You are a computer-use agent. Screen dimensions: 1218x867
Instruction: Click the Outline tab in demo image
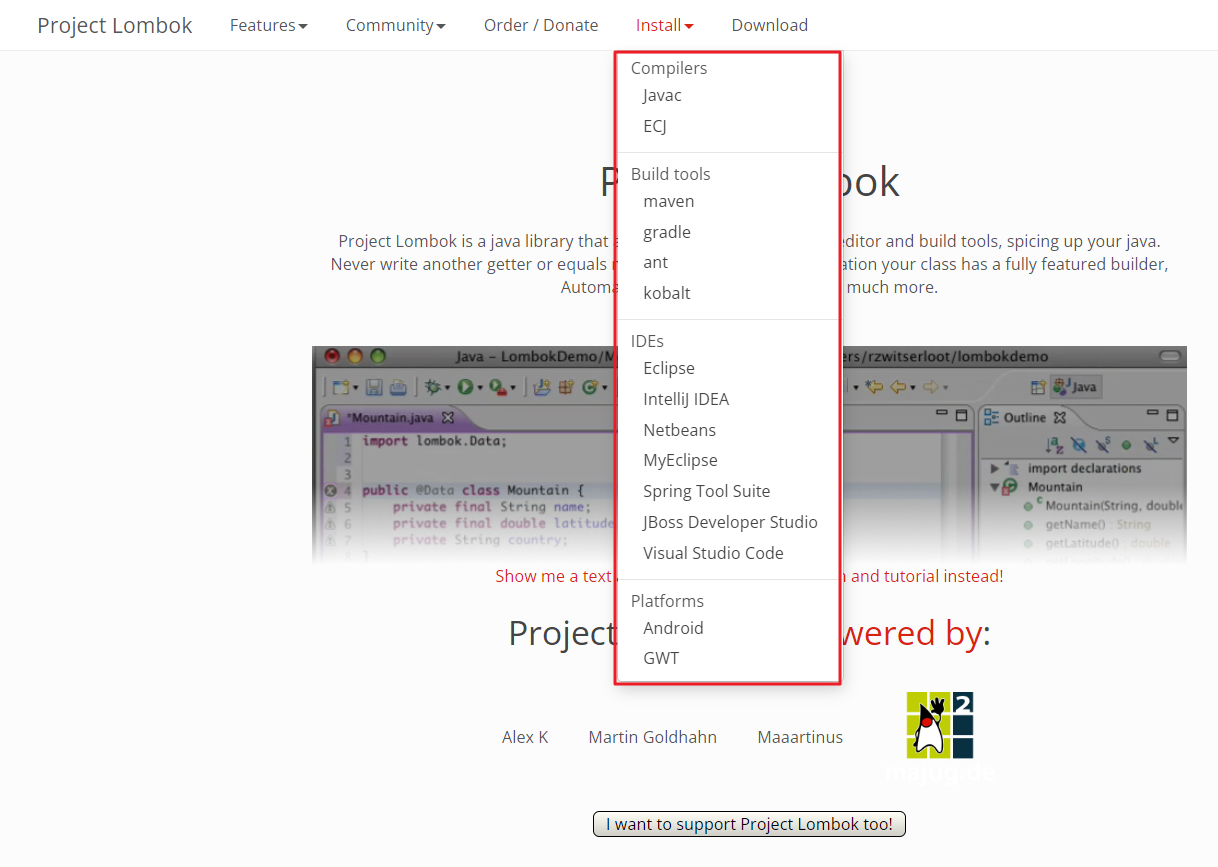pos(1025,417)
